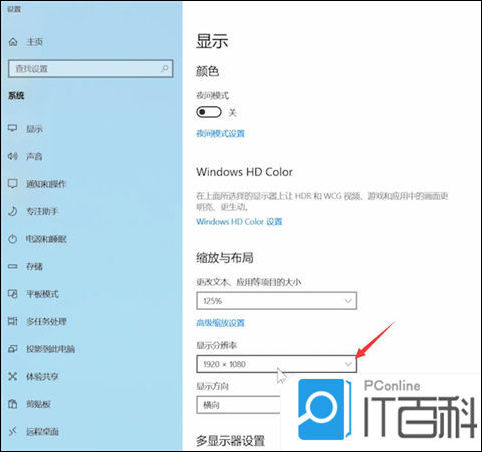Select the Display monitor icon in sidebar
482x452 pixels.
13,128
